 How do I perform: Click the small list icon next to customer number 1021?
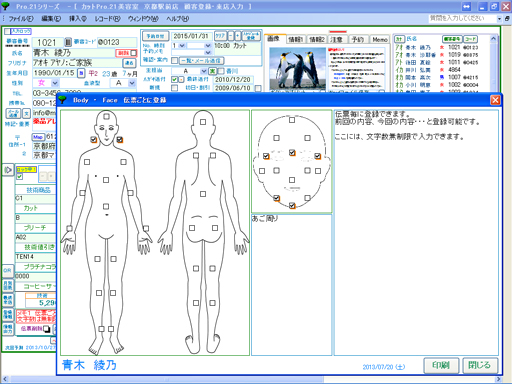pyautogui.click(x=68, y=42)
